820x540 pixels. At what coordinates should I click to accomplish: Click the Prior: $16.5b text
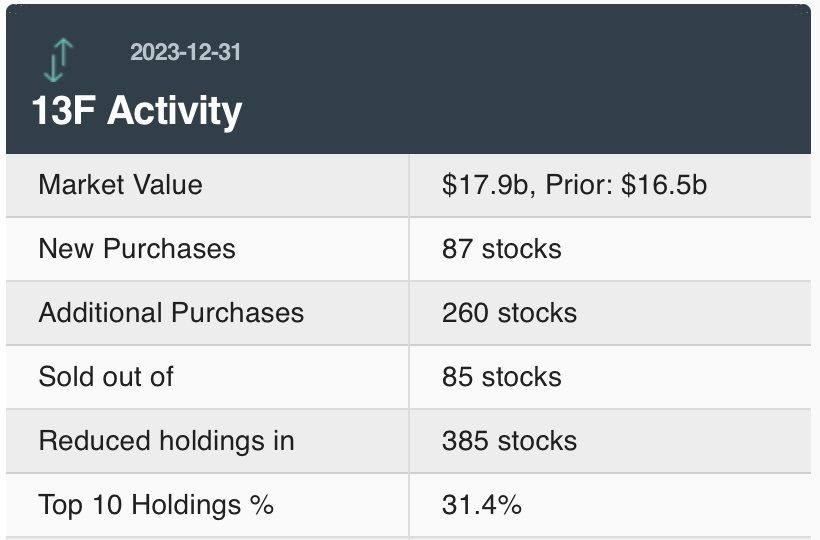627,185
